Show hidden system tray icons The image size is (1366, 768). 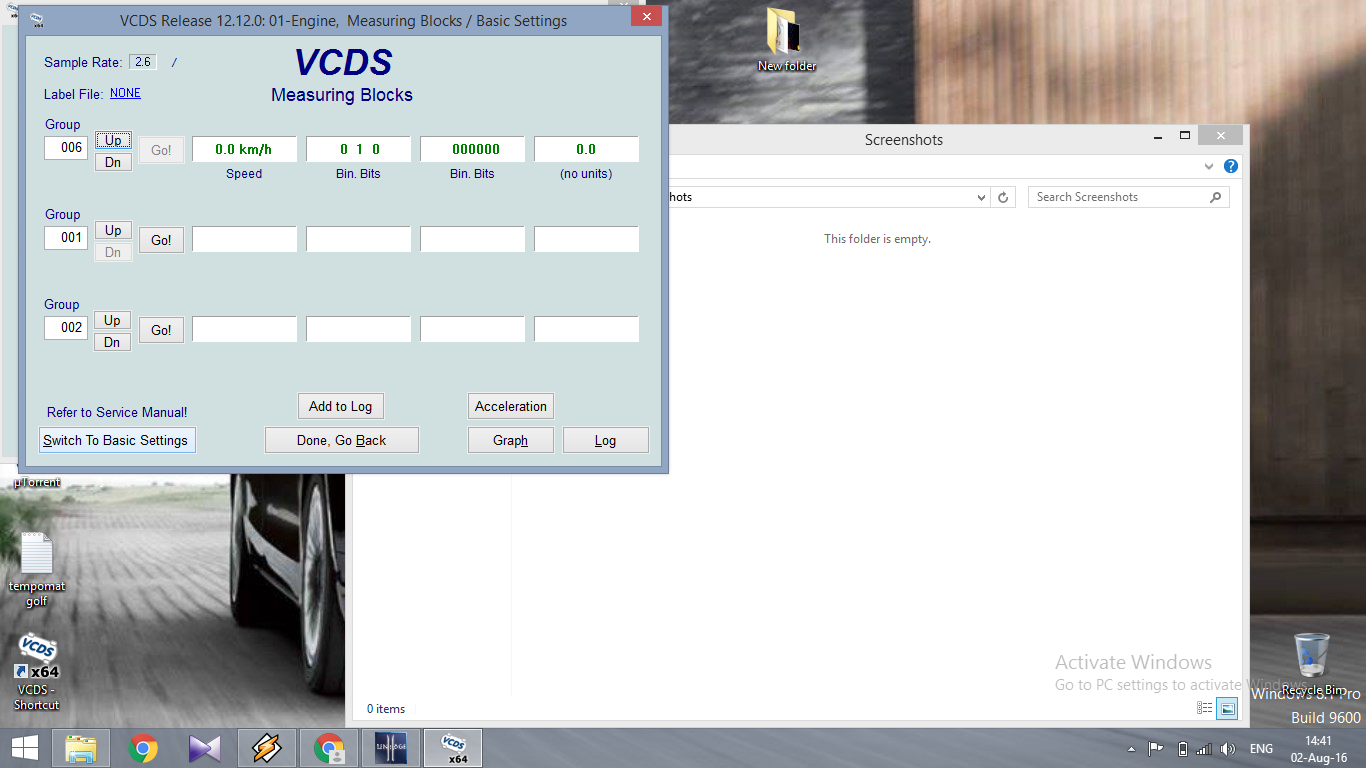click(1131, 749)
